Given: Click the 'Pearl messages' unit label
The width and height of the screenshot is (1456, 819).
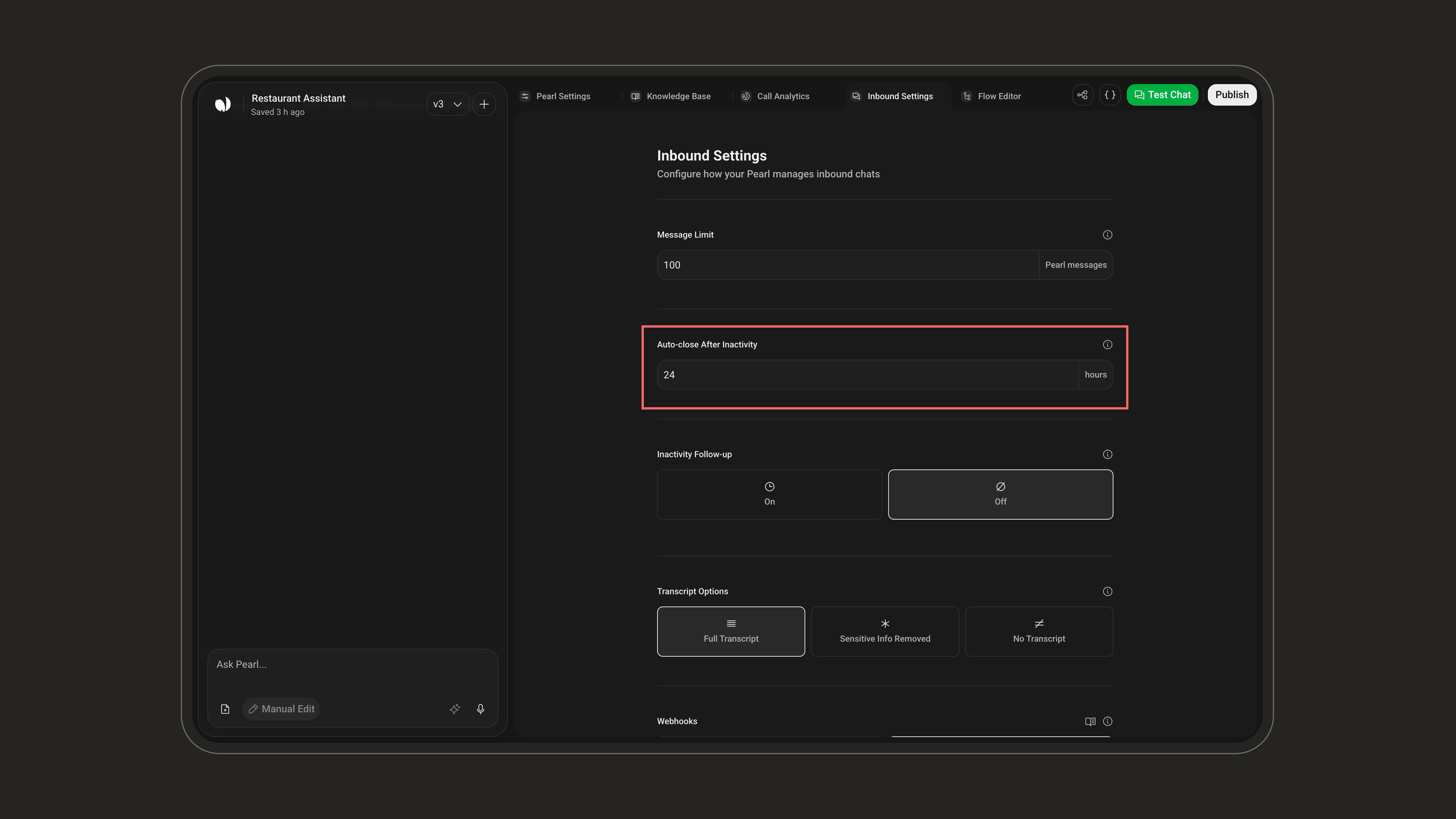Looking at the screenshot, I should (1076, 265).
